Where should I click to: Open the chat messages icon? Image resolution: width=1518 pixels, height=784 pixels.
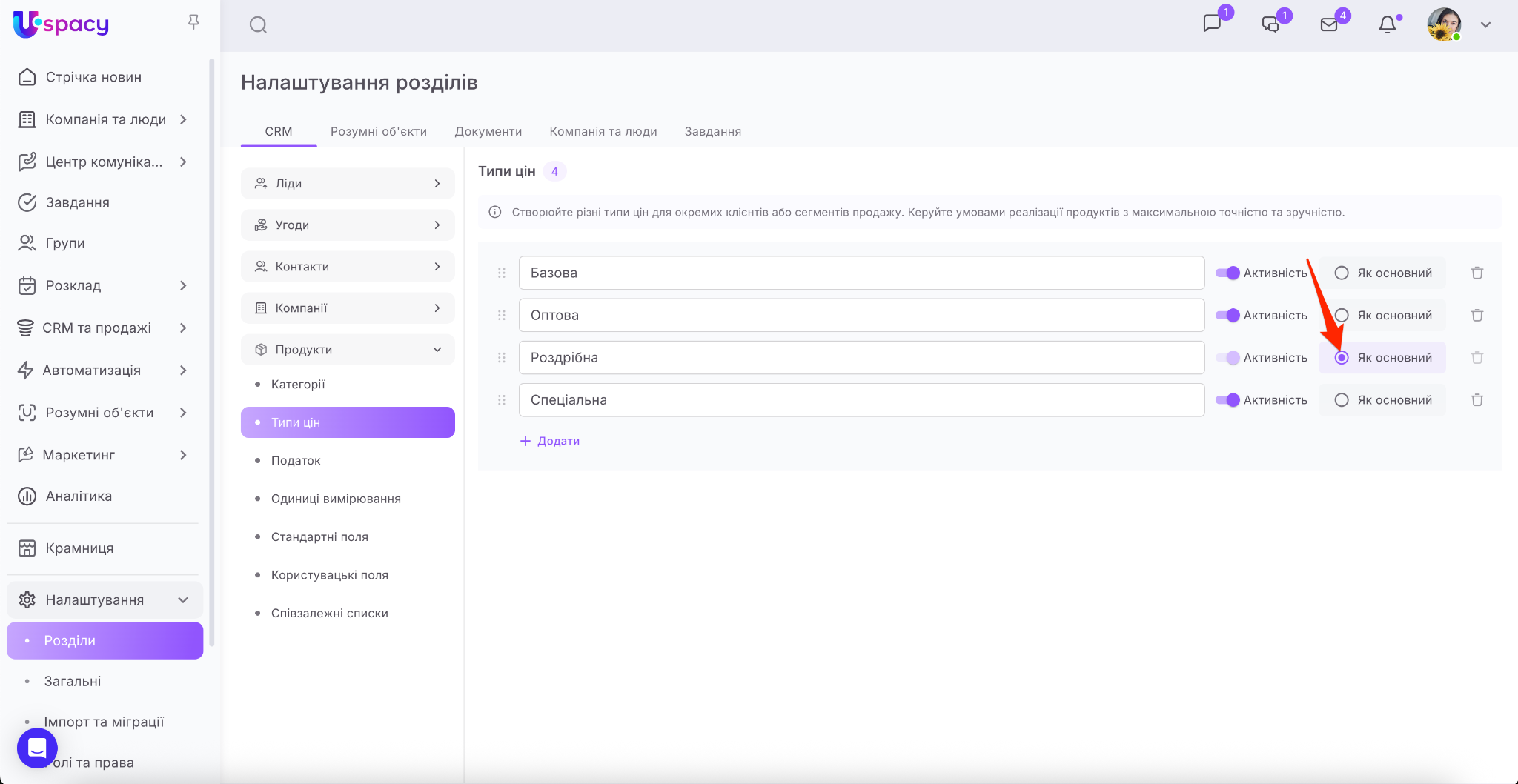click(x=1212, y=24)
